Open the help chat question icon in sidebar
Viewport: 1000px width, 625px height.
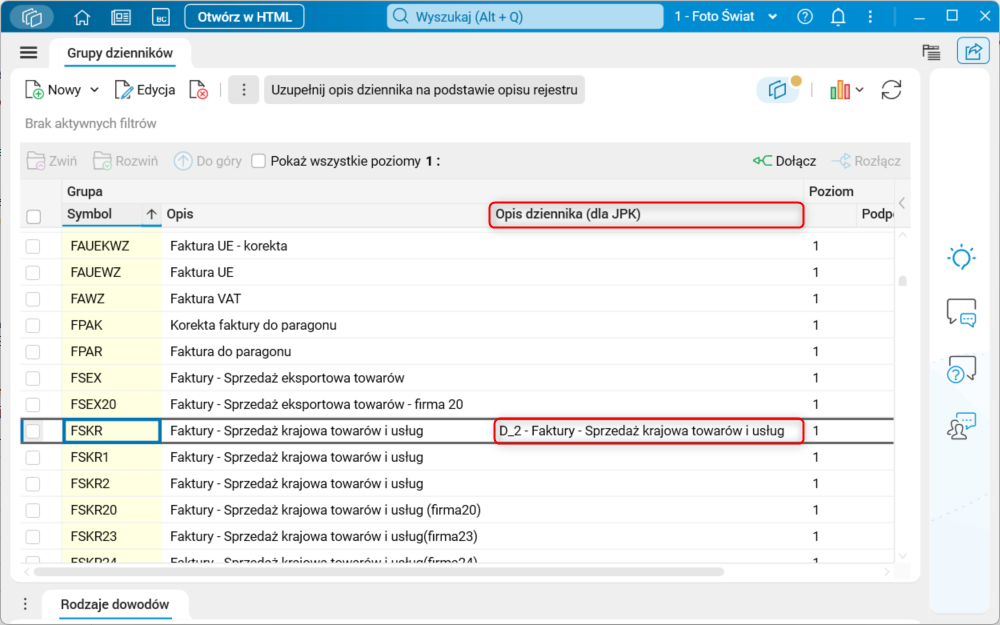962,369
